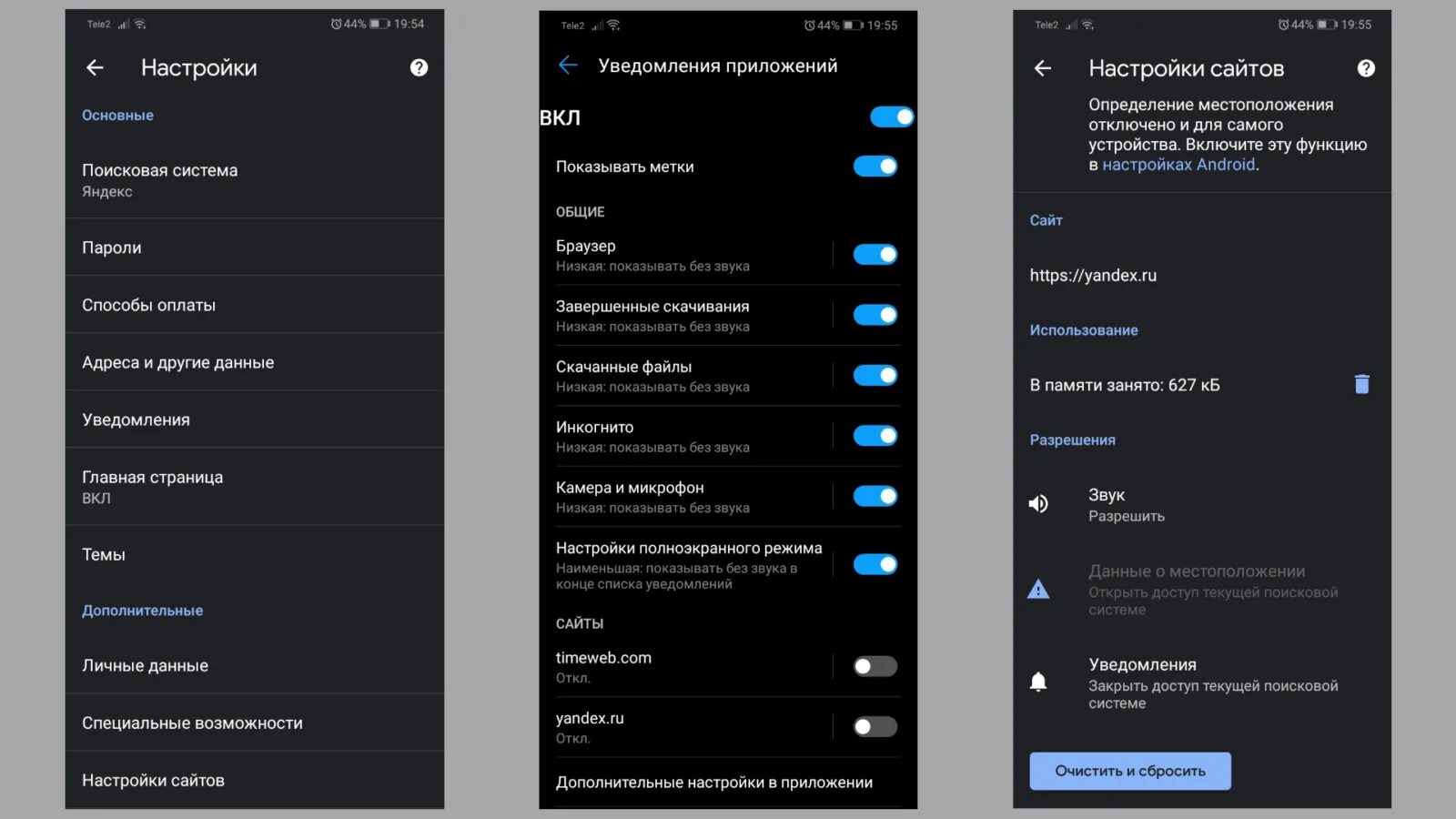1456x819 pixels.
Task: Tap the location warning triangle icon
Action: tap(1038, 589)
